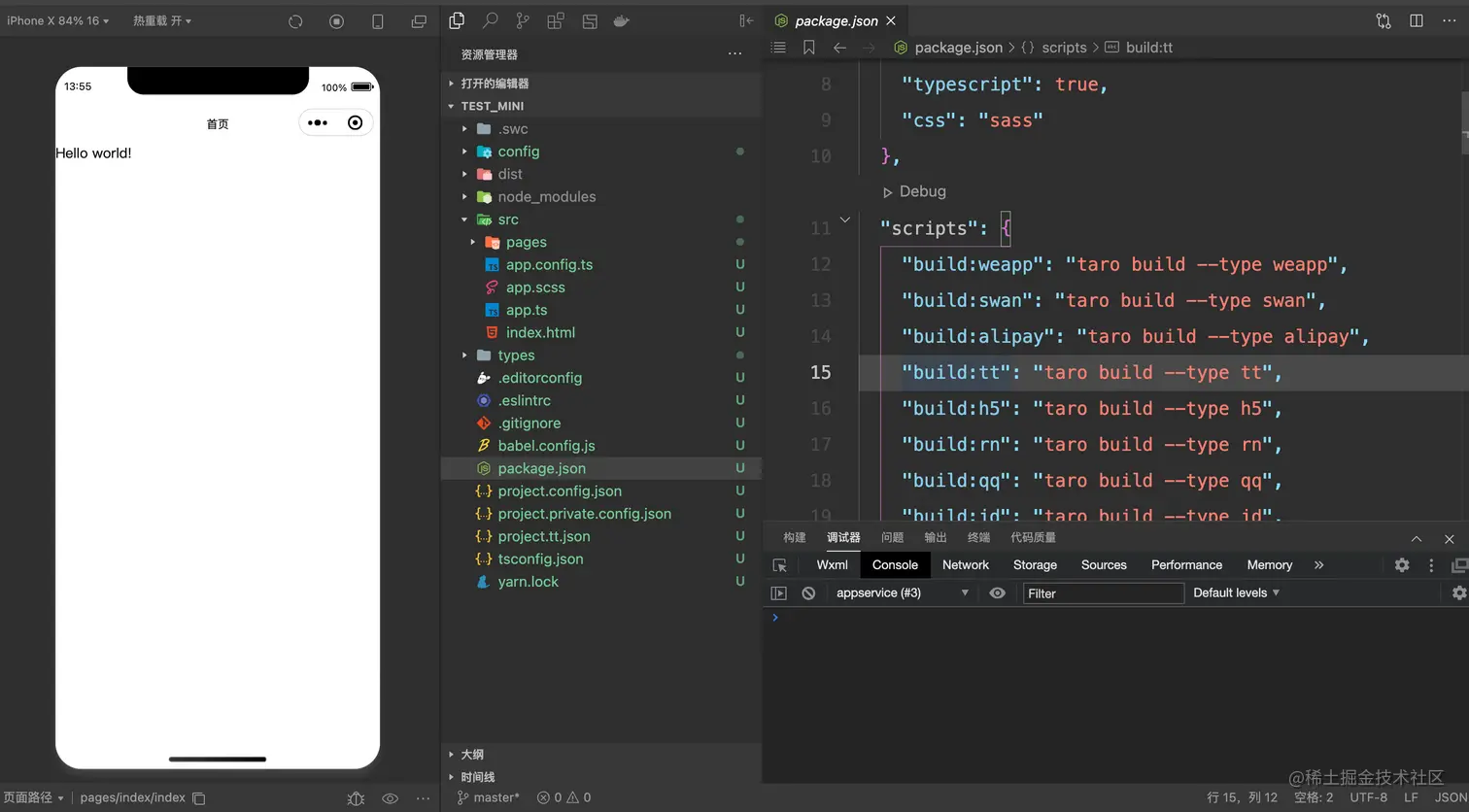The height and width of the screenshot is (812, 1469).
Task: Copy the page path with the copy icon
Action: click(199, 798)
